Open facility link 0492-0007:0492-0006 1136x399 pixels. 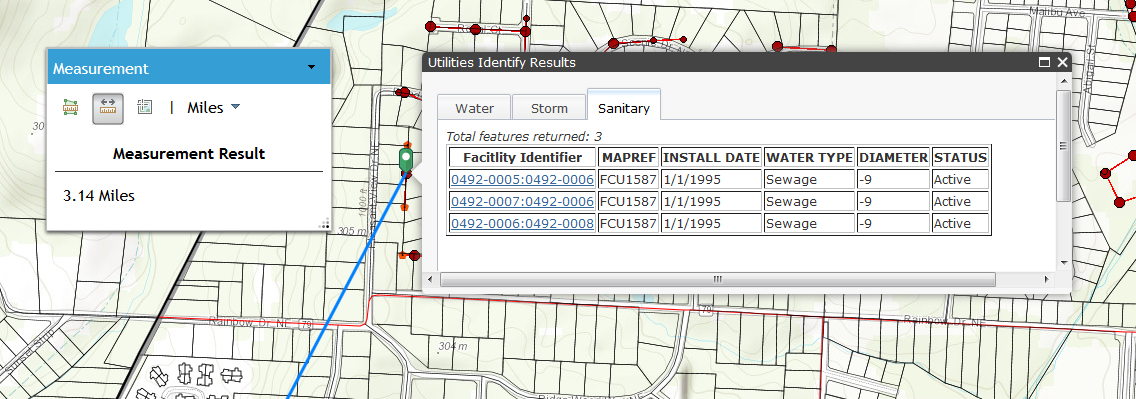pyautogui.click(x=522, y=201)
